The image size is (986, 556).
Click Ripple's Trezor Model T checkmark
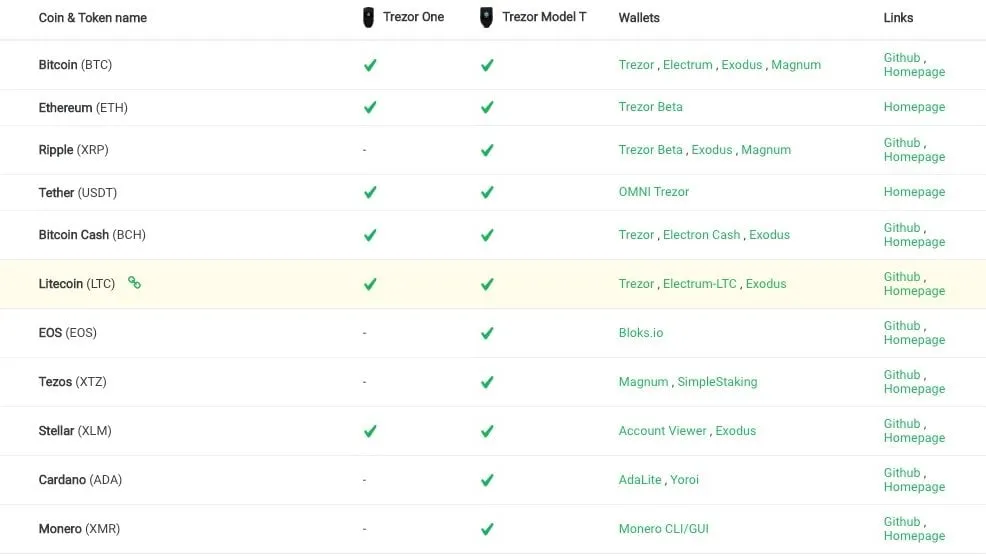tap(487, 150)
